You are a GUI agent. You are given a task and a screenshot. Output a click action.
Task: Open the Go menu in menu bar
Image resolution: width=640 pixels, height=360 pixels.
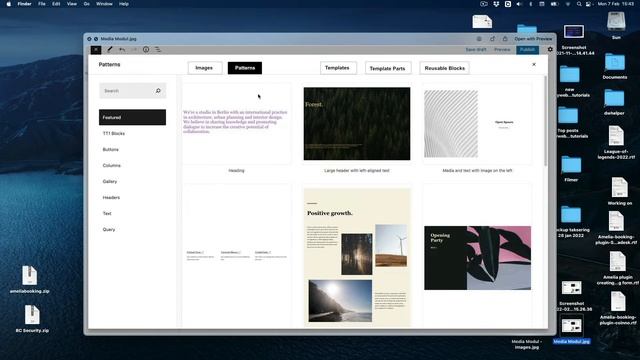[x=87, y=4]
